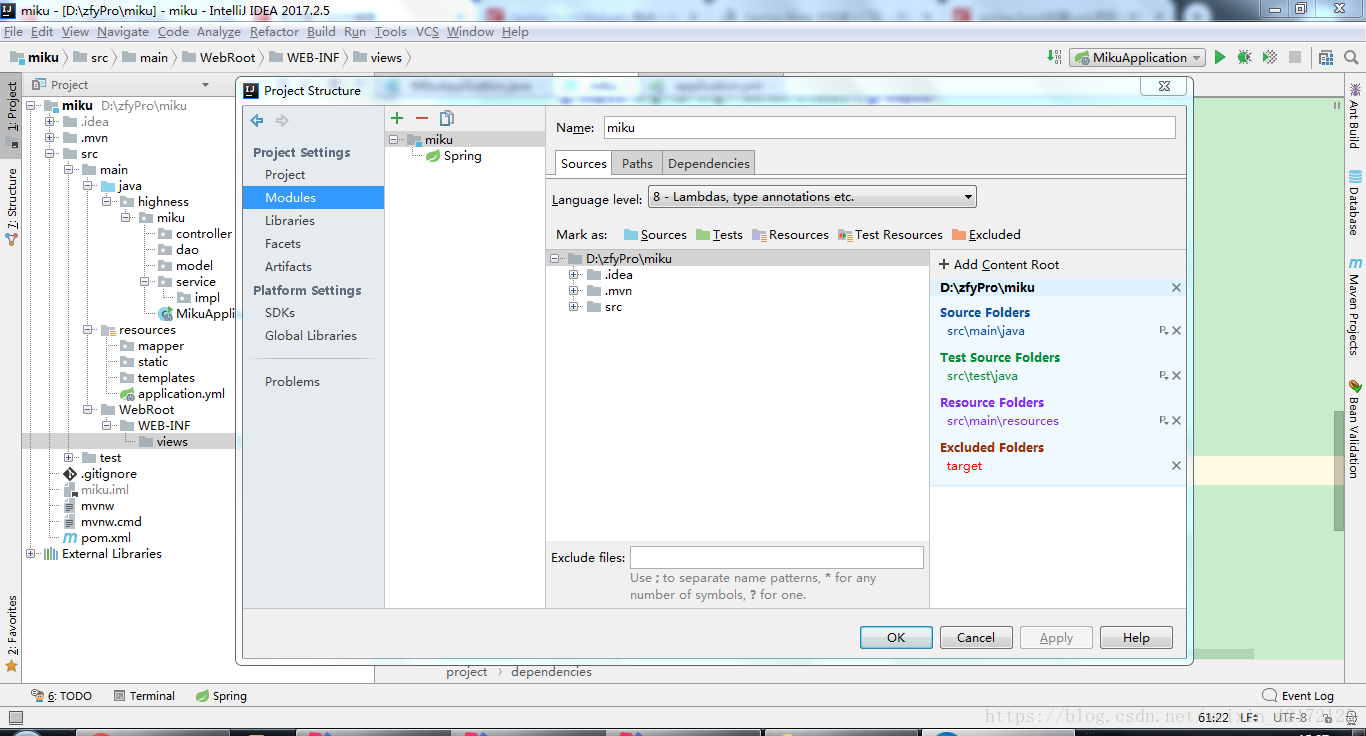
Task: Click the Help button
Action: click(1136, 638)
